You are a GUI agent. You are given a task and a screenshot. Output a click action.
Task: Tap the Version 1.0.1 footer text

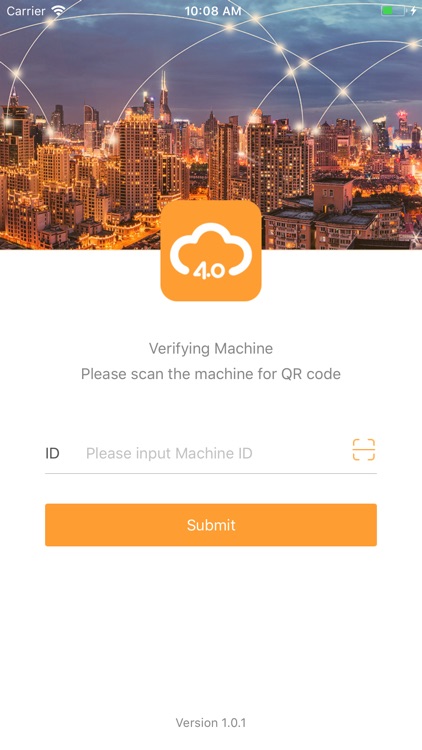pos(211,722)
